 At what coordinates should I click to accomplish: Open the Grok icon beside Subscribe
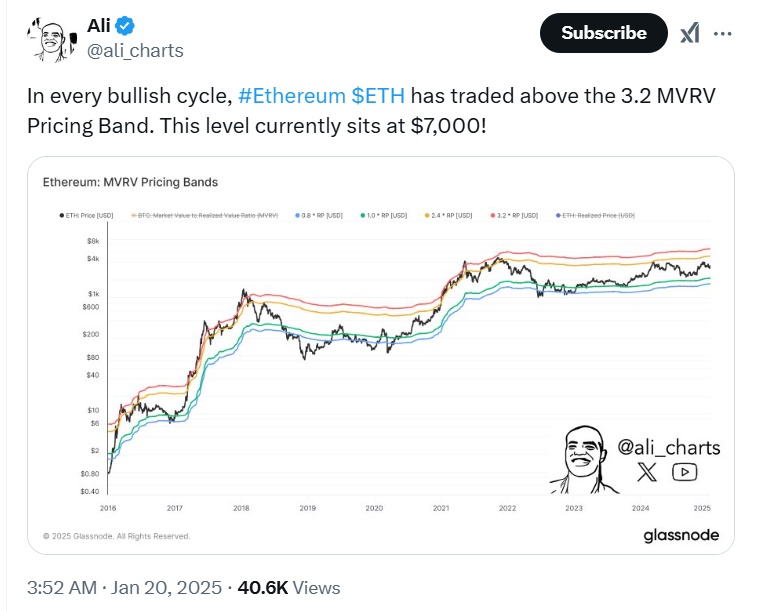tap(690, 33)
